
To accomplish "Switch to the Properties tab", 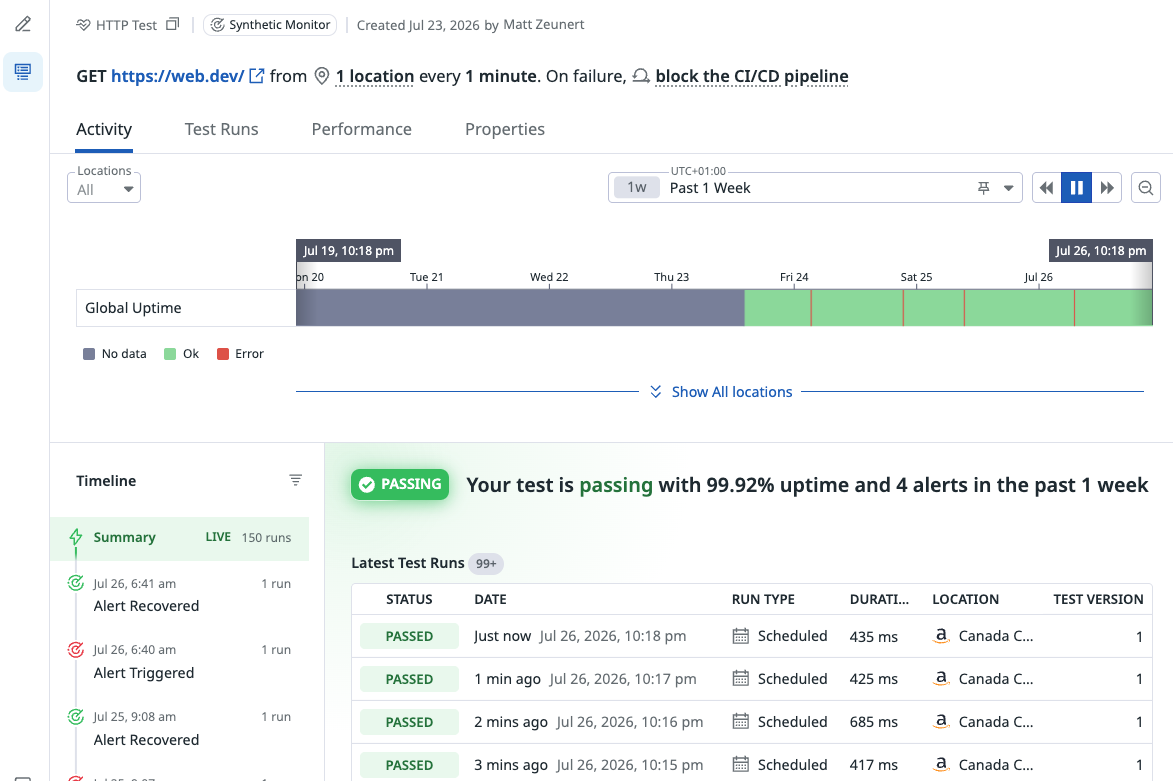I will (505, 129).
